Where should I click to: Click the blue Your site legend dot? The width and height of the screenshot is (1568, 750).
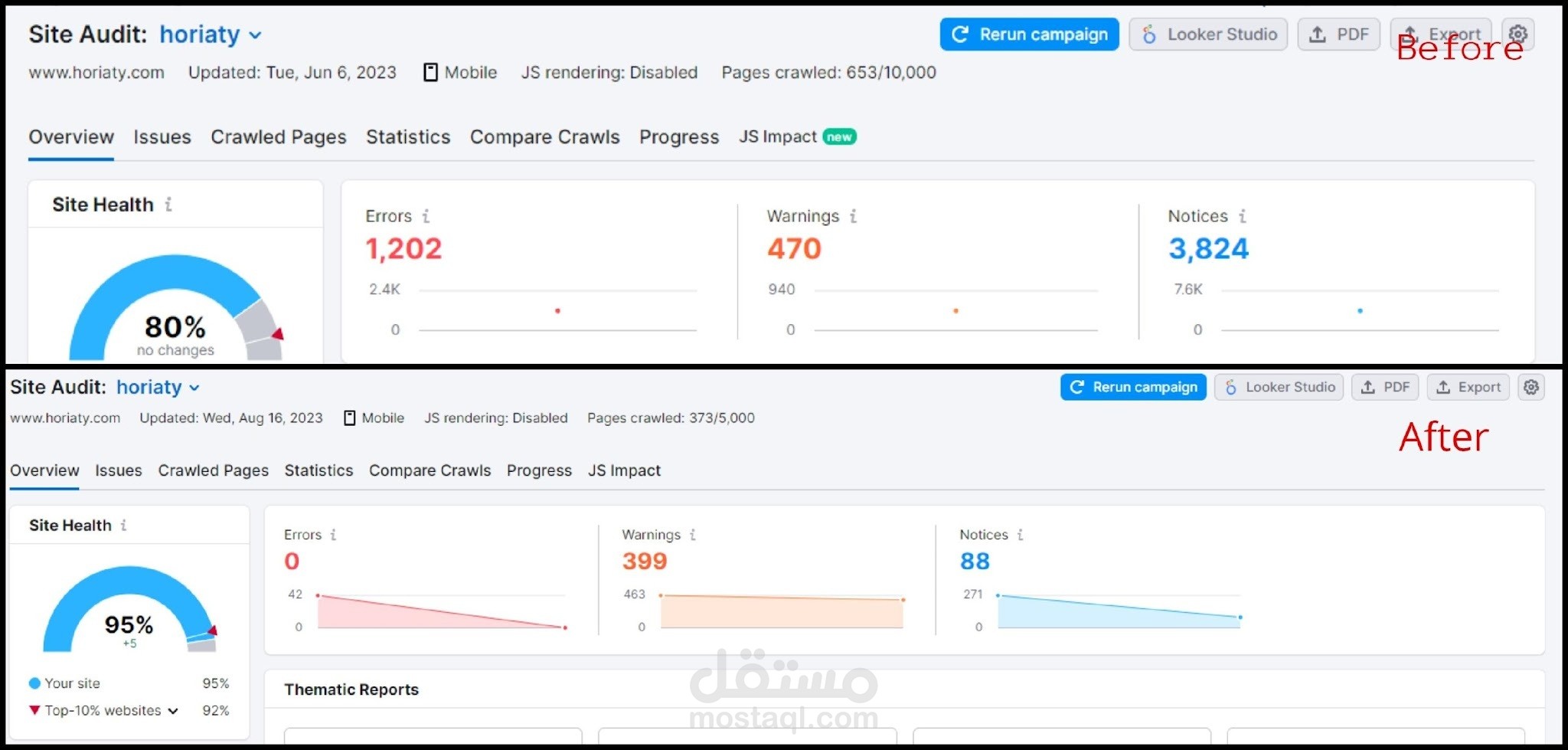pos(34,683)
